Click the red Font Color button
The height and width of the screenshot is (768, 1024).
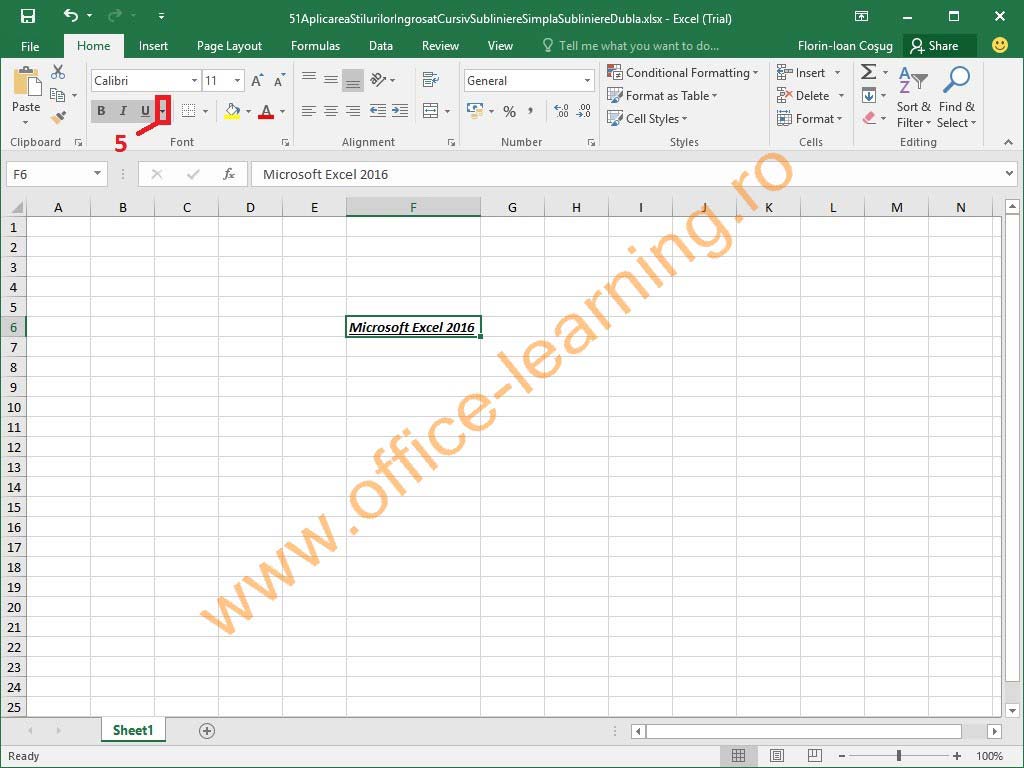(266, 111)
